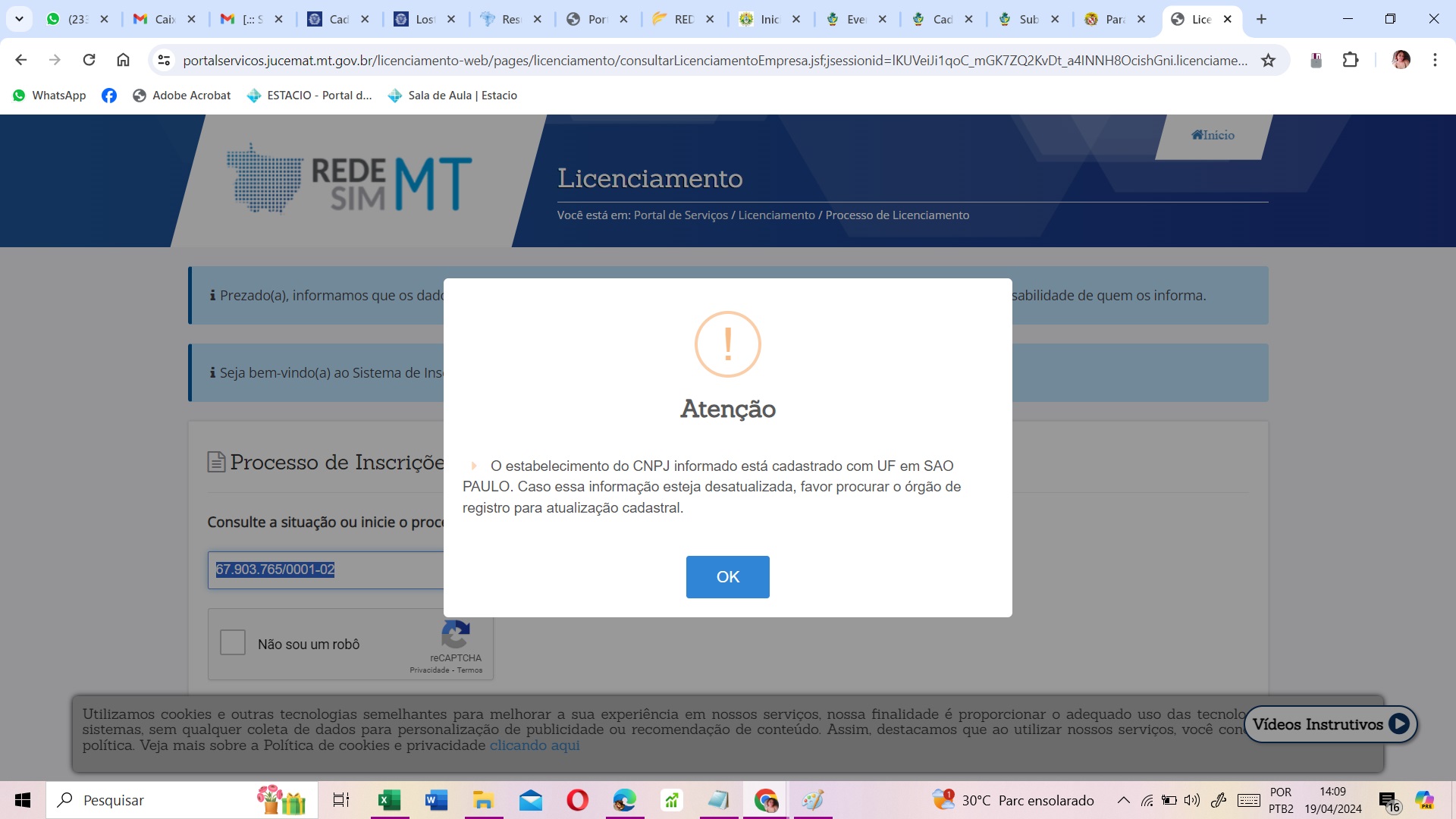The height and width of the screenshot is (819, 1456).
Task: Click the "clicando aqui" cookie policy link
Action: [535, 745]
